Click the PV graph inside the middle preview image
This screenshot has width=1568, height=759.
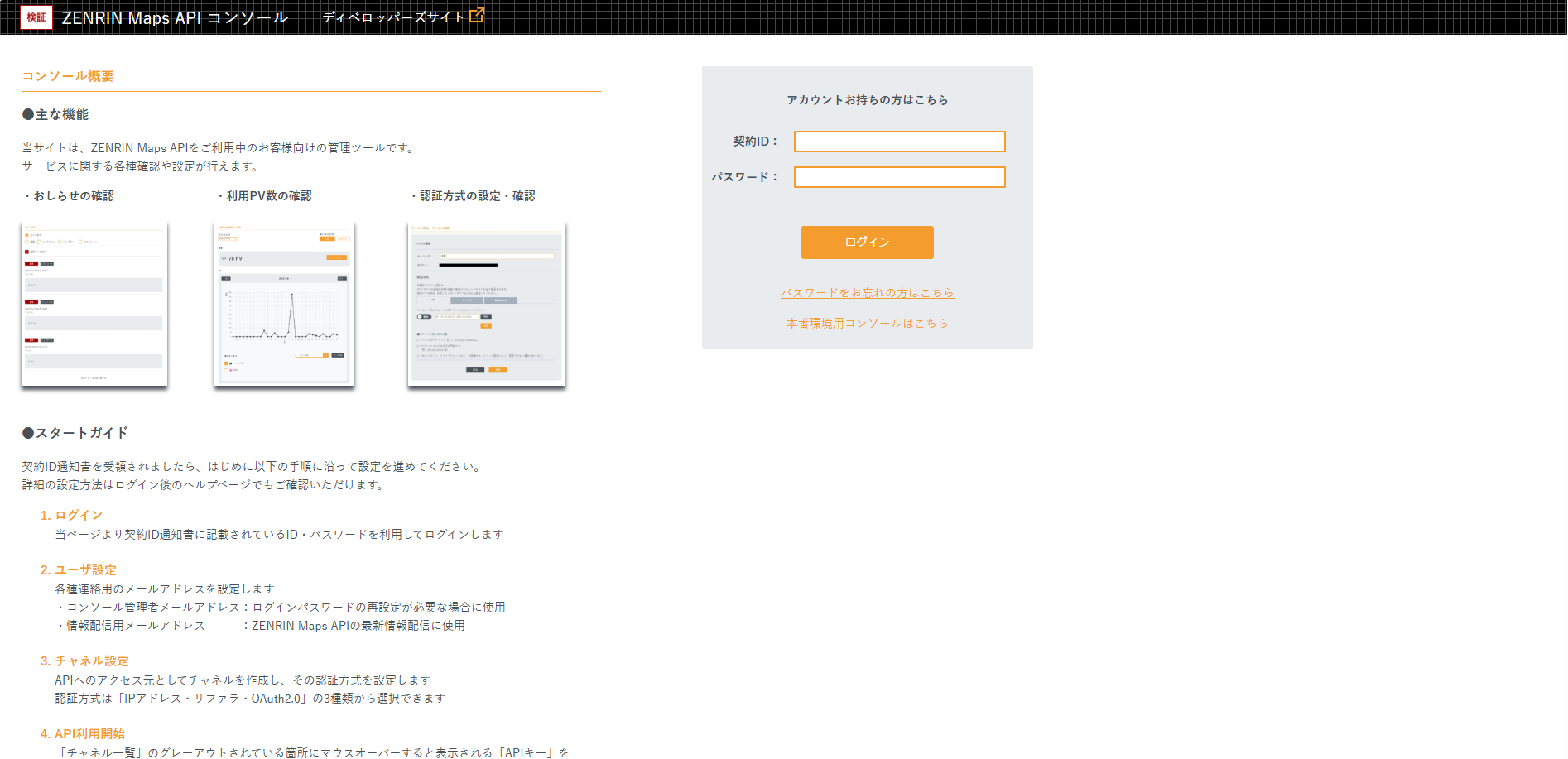[x=286, y=315]
